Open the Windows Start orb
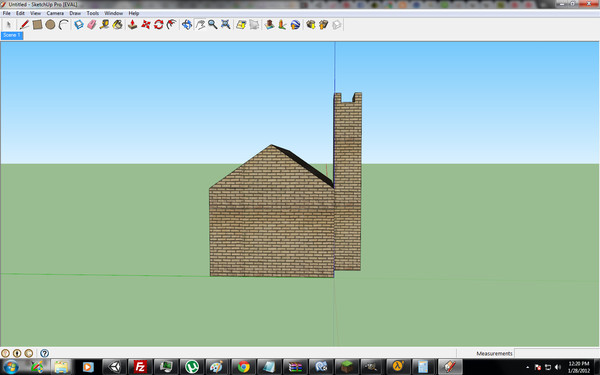Screen dimensions: 600x375 10,367
